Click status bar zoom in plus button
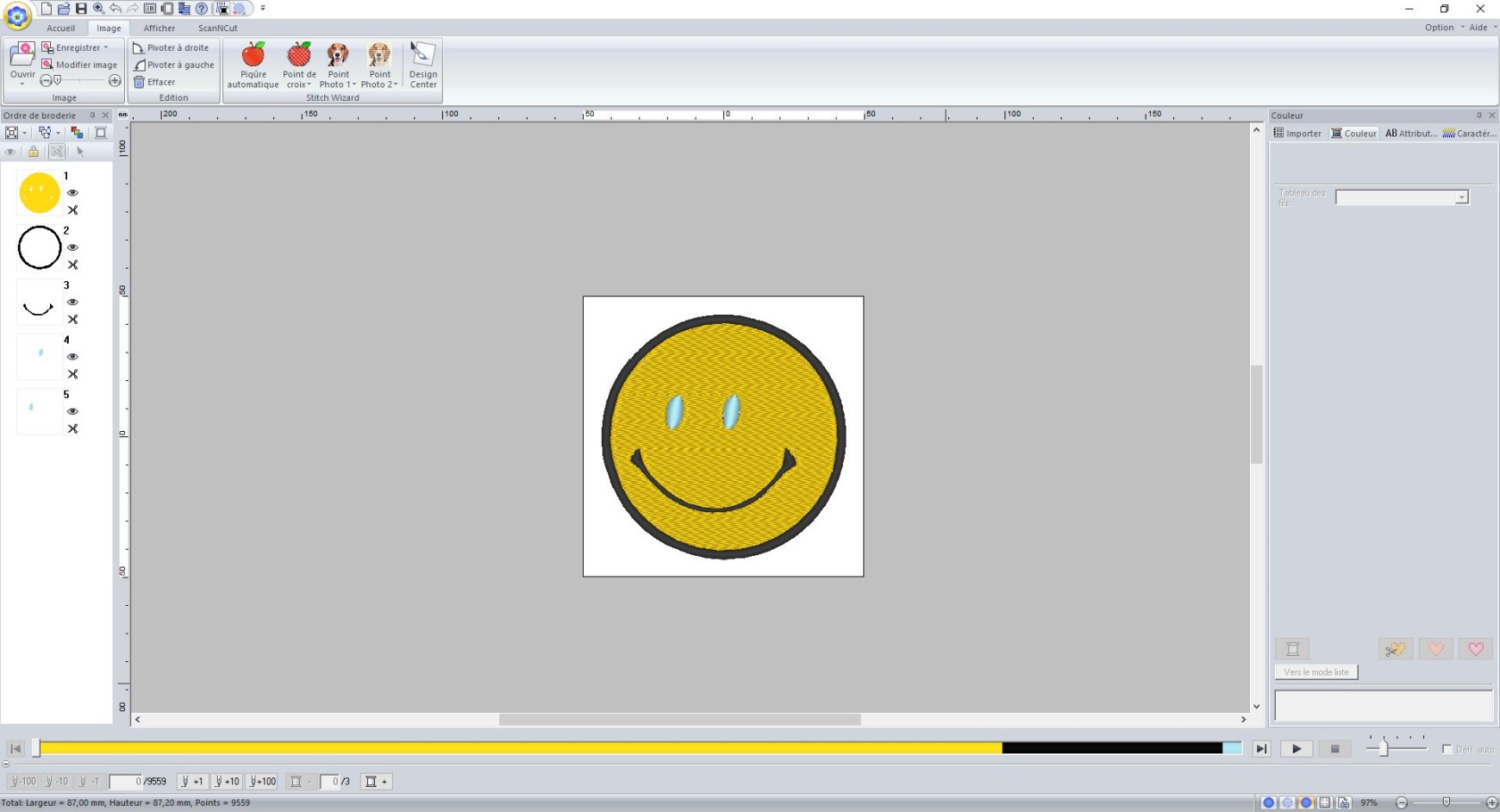This screenshot has width=1500, height=812. [1491, 803]
